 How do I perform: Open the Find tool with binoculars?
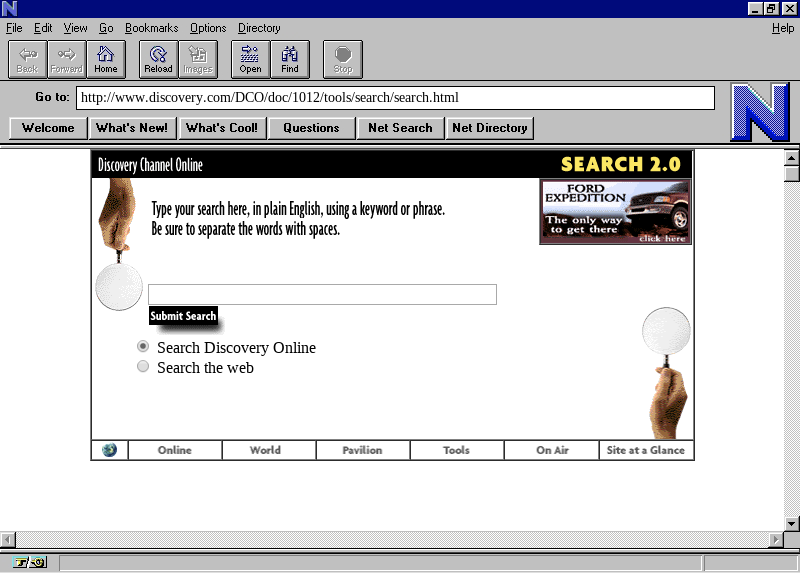[x=289, y=59]
